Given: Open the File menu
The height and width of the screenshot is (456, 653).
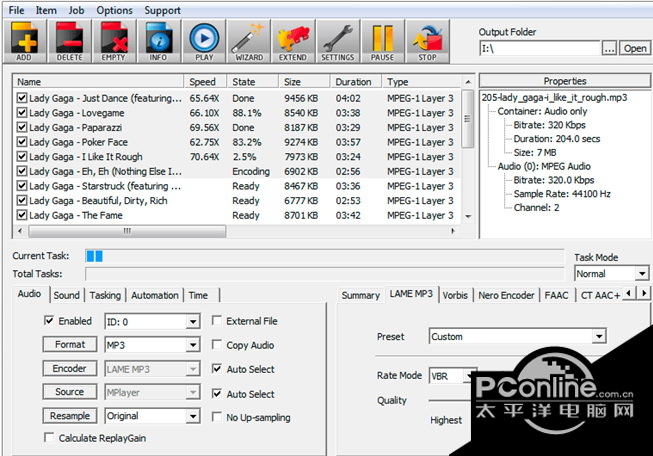Looking at the screenshot, I should pos(16,10).
